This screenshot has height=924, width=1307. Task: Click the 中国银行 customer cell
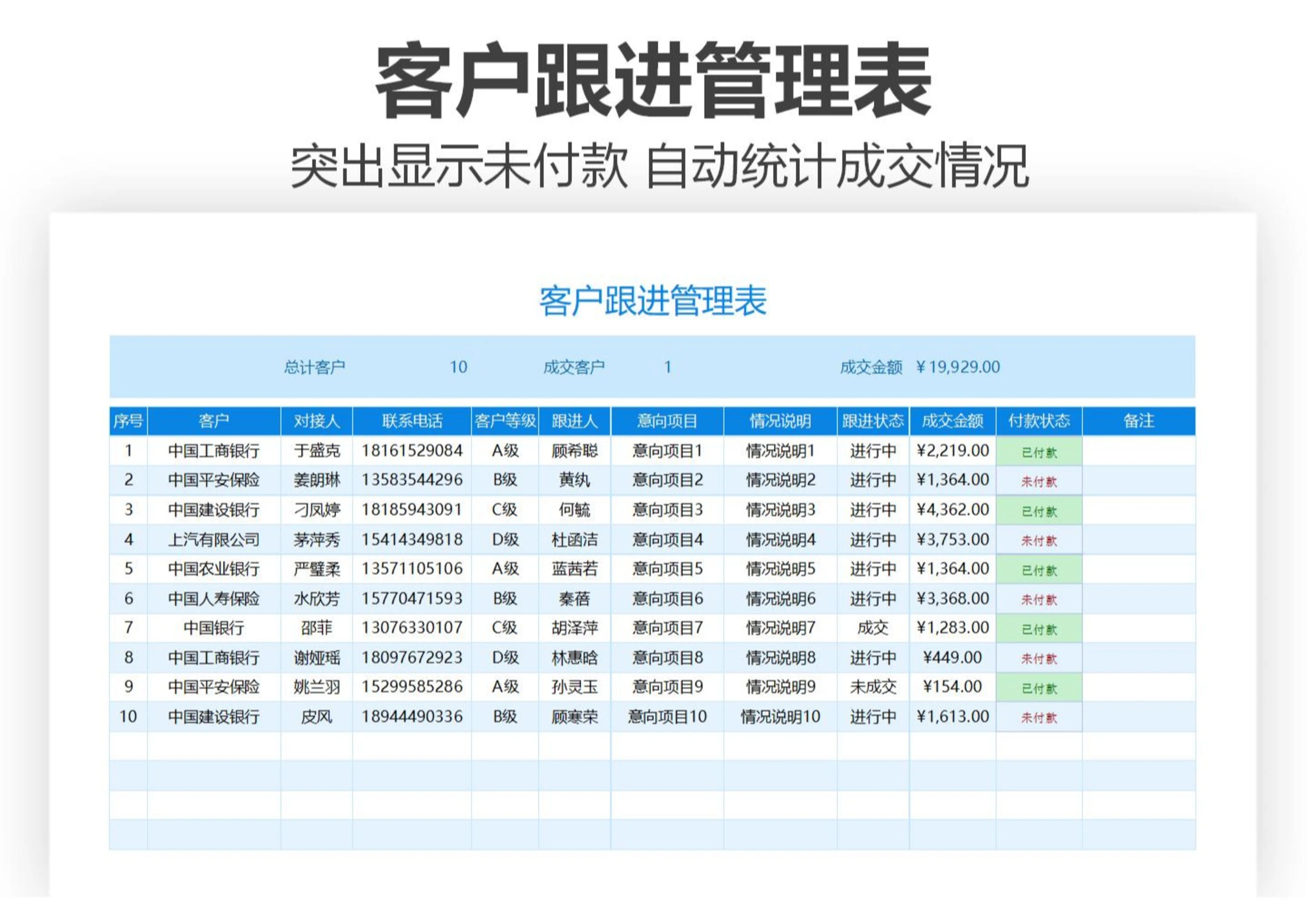(214, 628)
